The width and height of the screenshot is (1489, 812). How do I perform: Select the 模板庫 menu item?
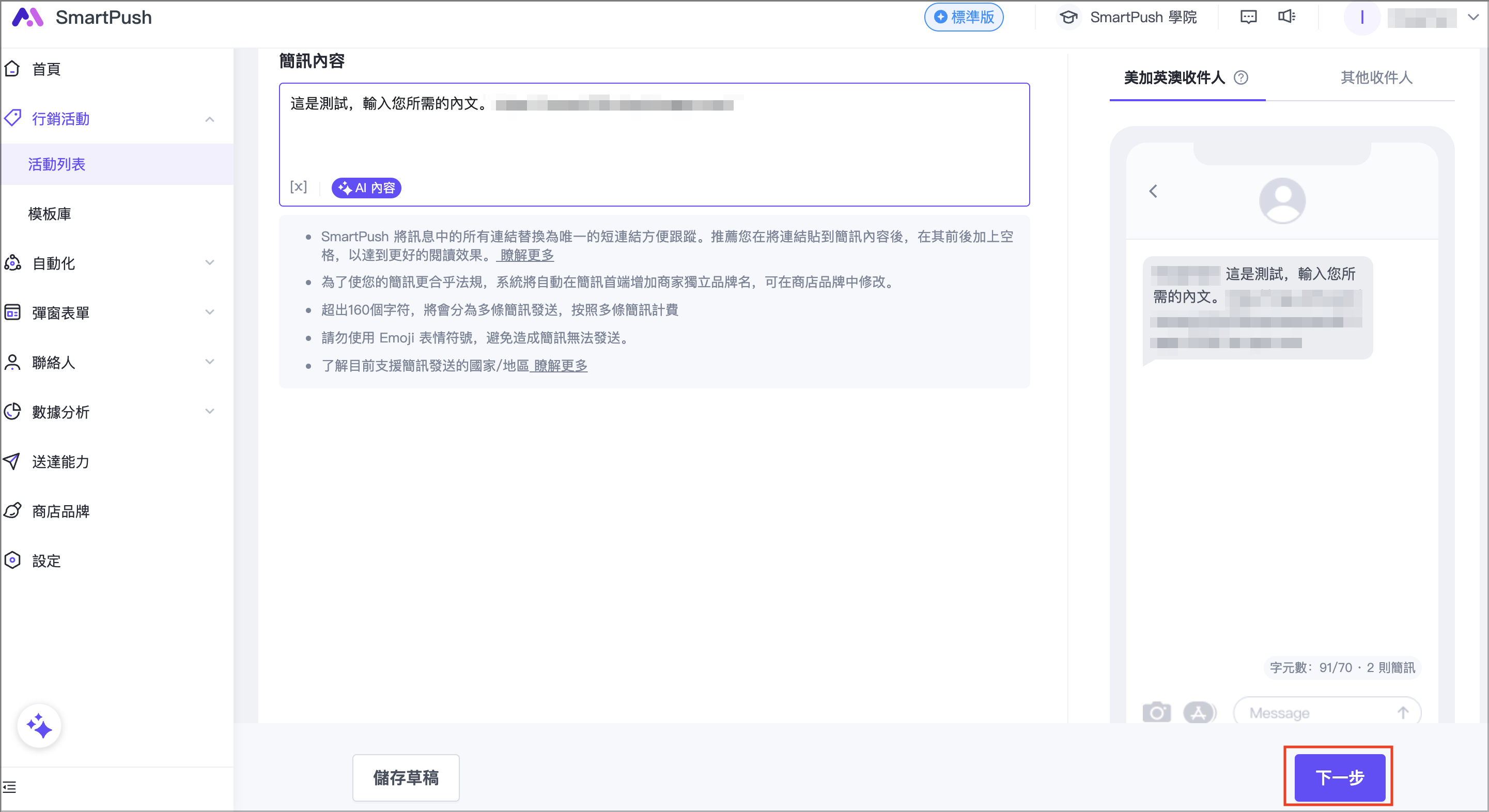pos(50,214)
